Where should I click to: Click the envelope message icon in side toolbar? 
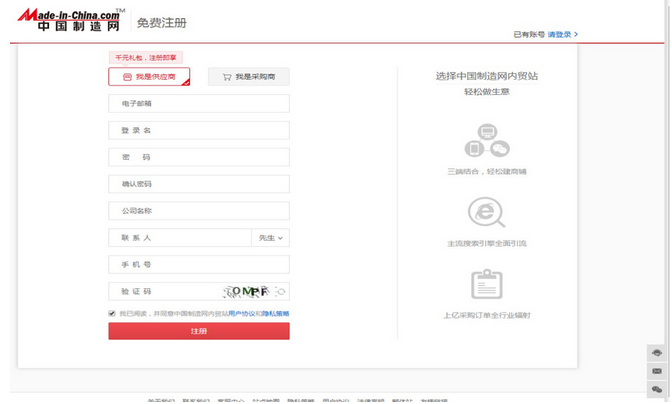pyautogui.click(x=657, y=371)
